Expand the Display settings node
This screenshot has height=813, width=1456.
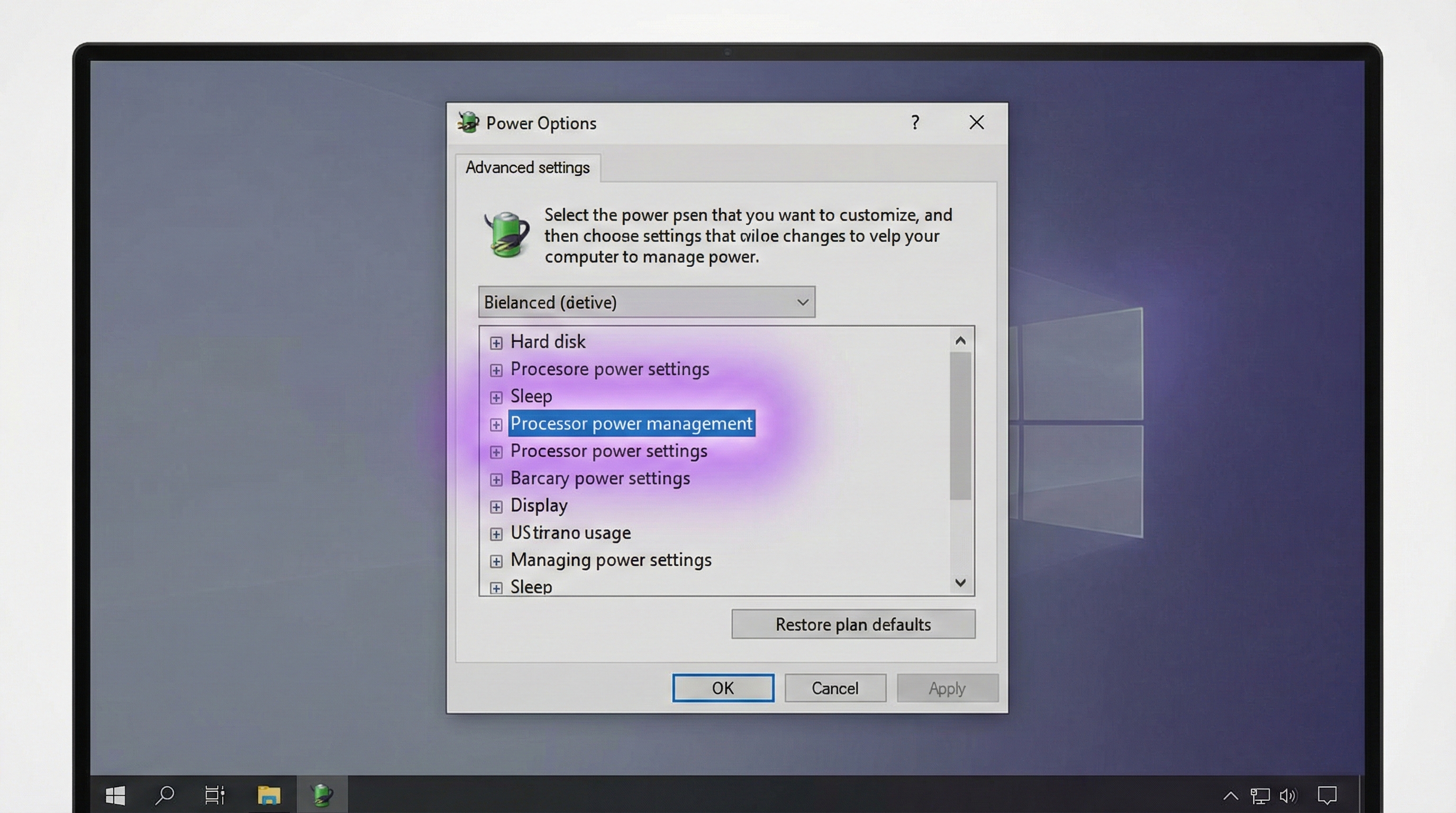pos(496,507)
